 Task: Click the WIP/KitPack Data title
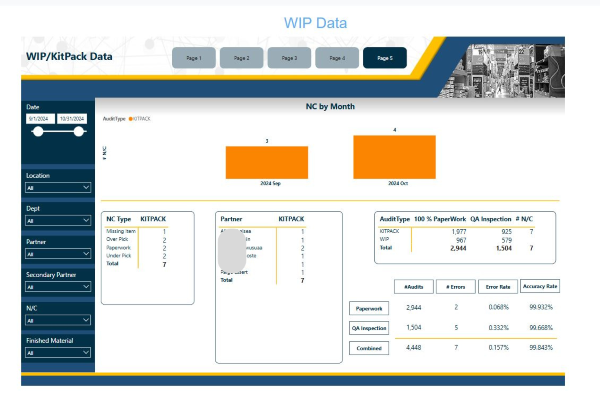pos(69,56)
